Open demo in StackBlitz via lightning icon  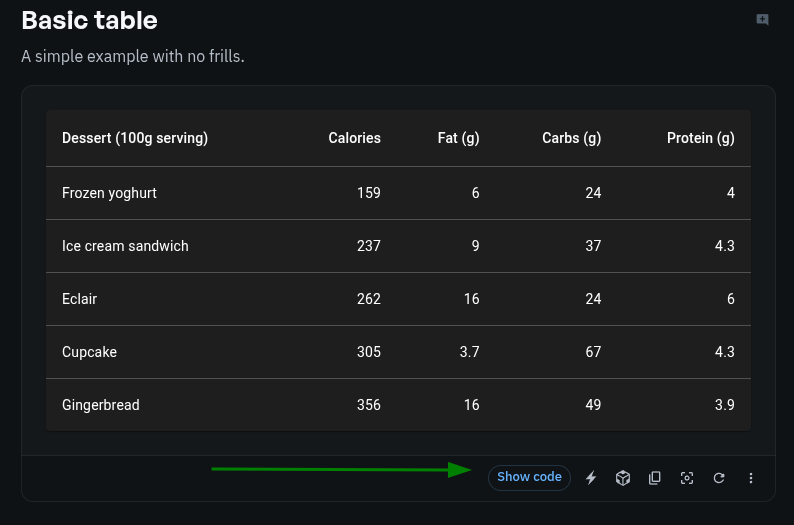[x=591, y=478]
